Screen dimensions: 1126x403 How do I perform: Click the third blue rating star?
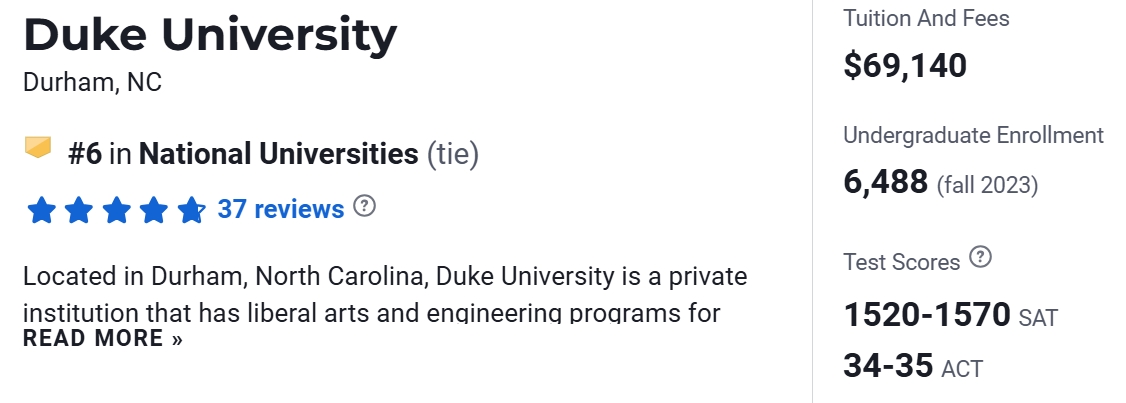116,210
